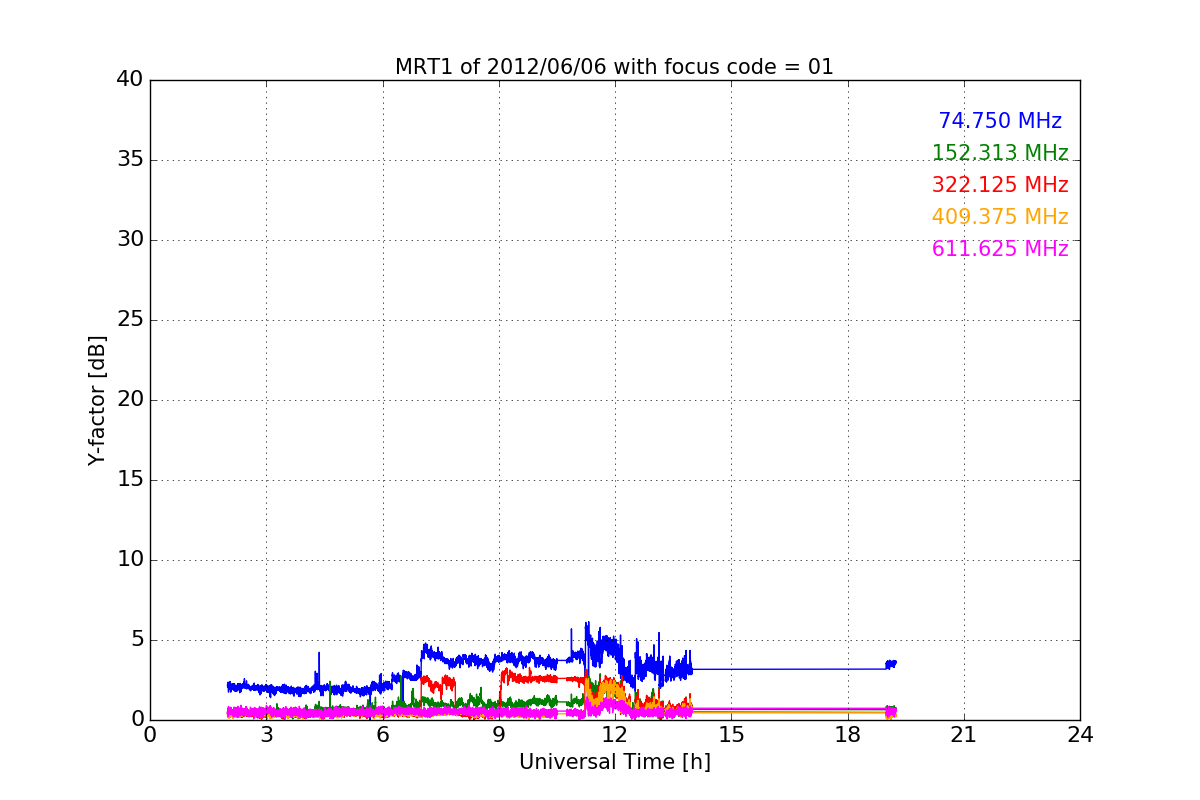This screenshot has height=800, width=1200.
Task: Select the Y-factor [dB] axis label
Action: point(97,400)
